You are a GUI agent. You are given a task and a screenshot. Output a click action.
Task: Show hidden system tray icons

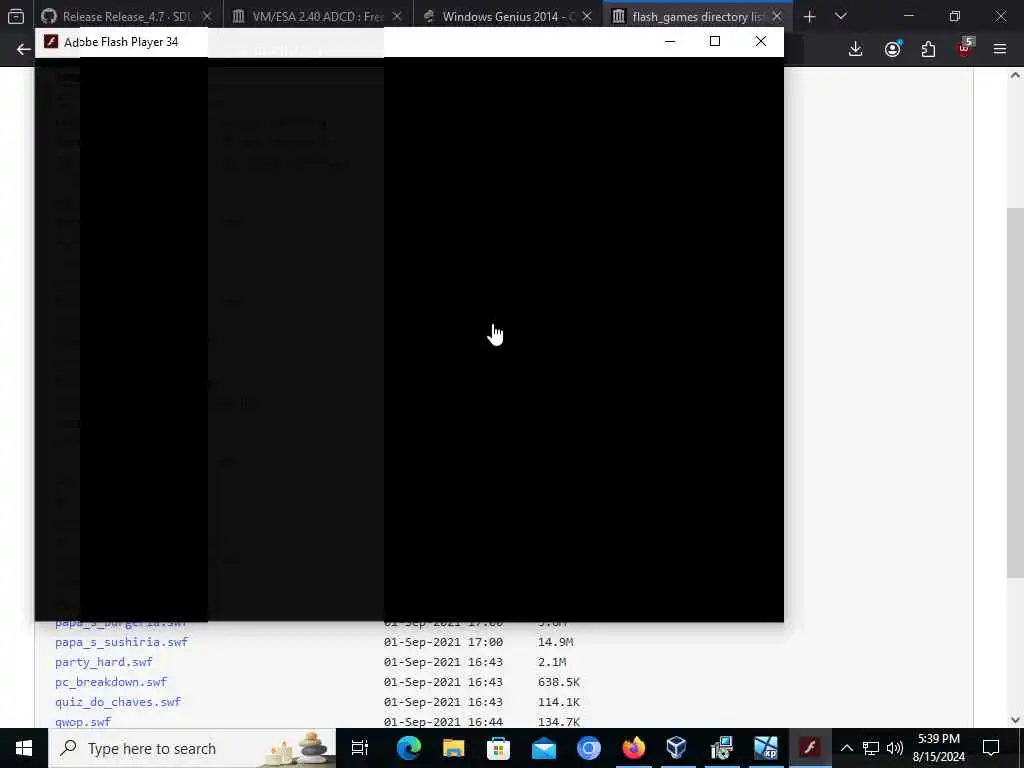pos(847,748)
